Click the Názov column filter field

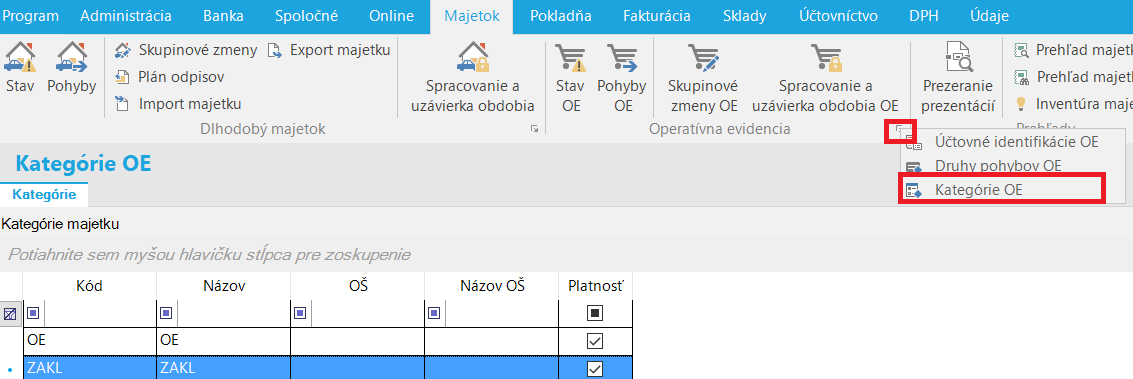click(233, 313)
